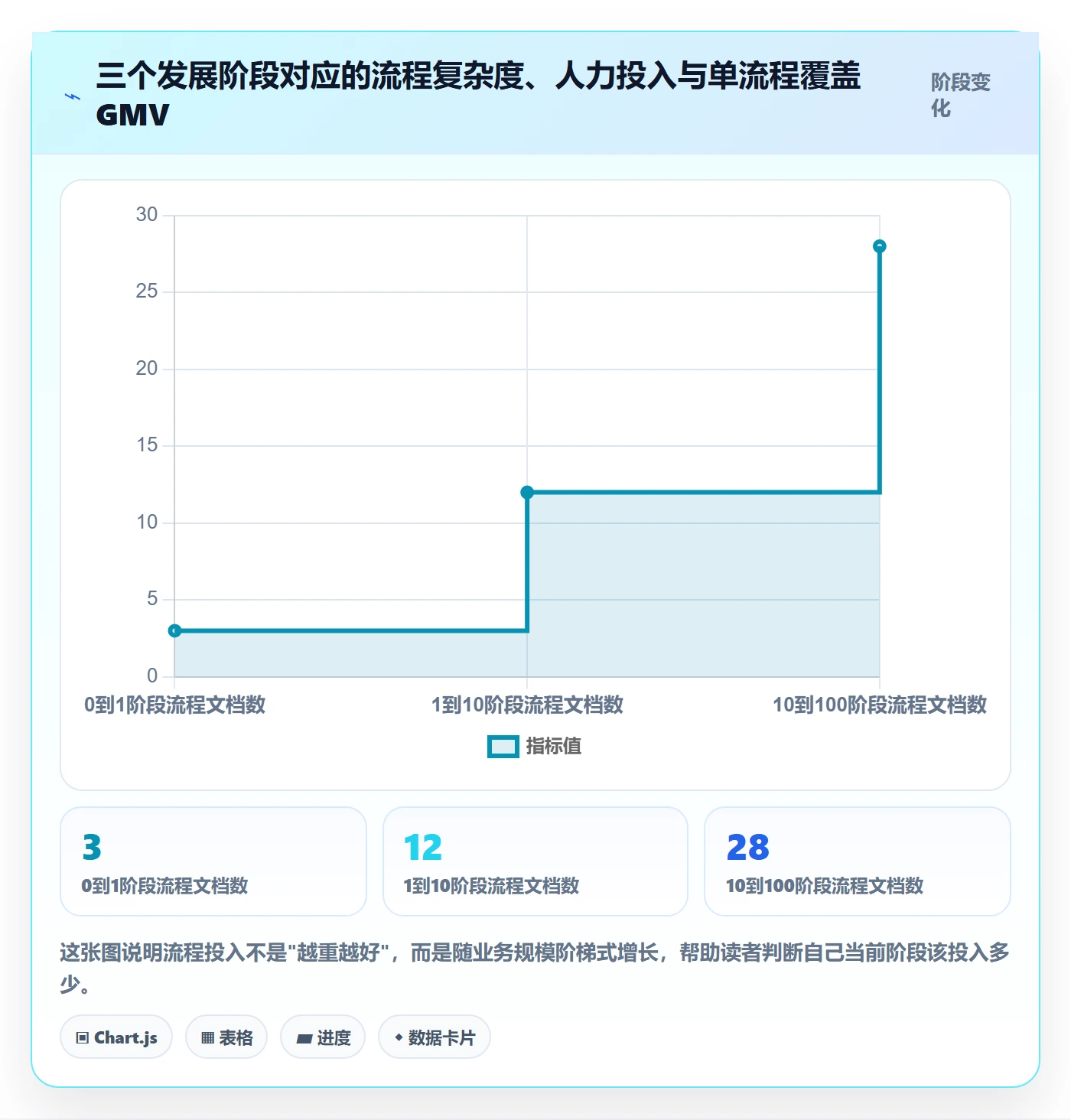The image size is (1071, 1120).
Task: Pick the chart data point at value 28
Action: tap(880, 246)
